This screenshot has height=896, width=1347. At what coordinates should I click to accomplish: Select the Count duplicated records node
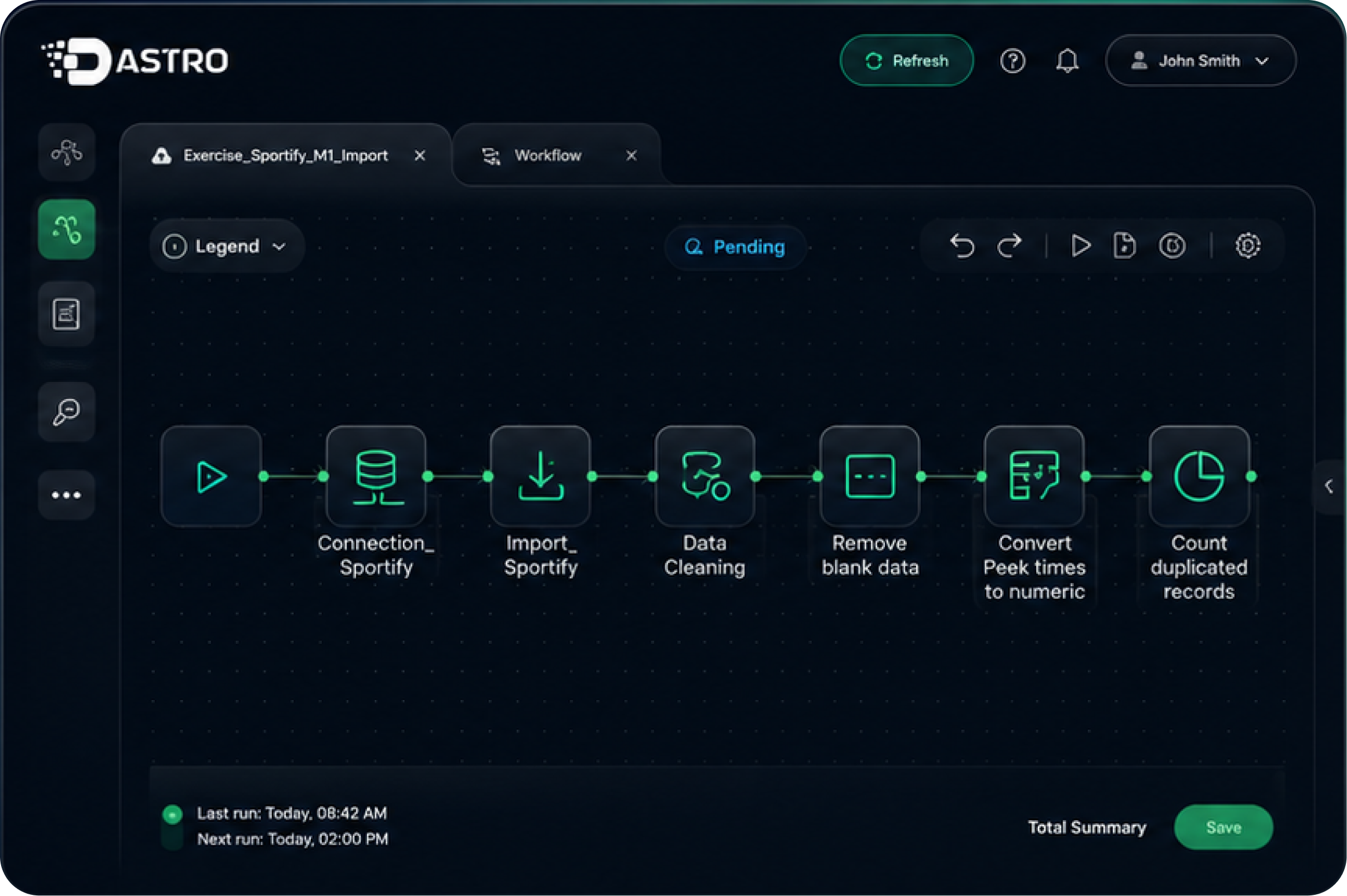[1199, 476]
